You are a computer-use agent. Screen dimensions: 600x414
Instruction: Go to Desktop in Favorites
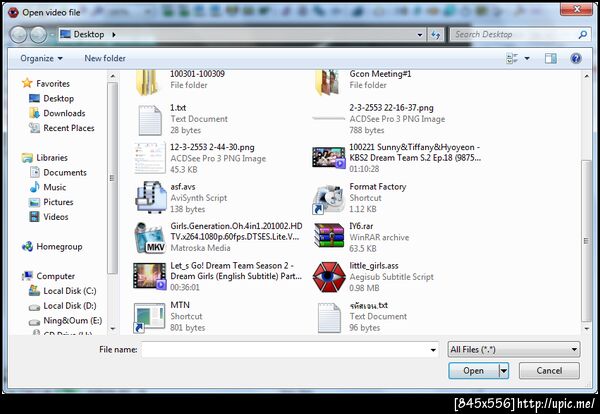[x=59, y=98]
